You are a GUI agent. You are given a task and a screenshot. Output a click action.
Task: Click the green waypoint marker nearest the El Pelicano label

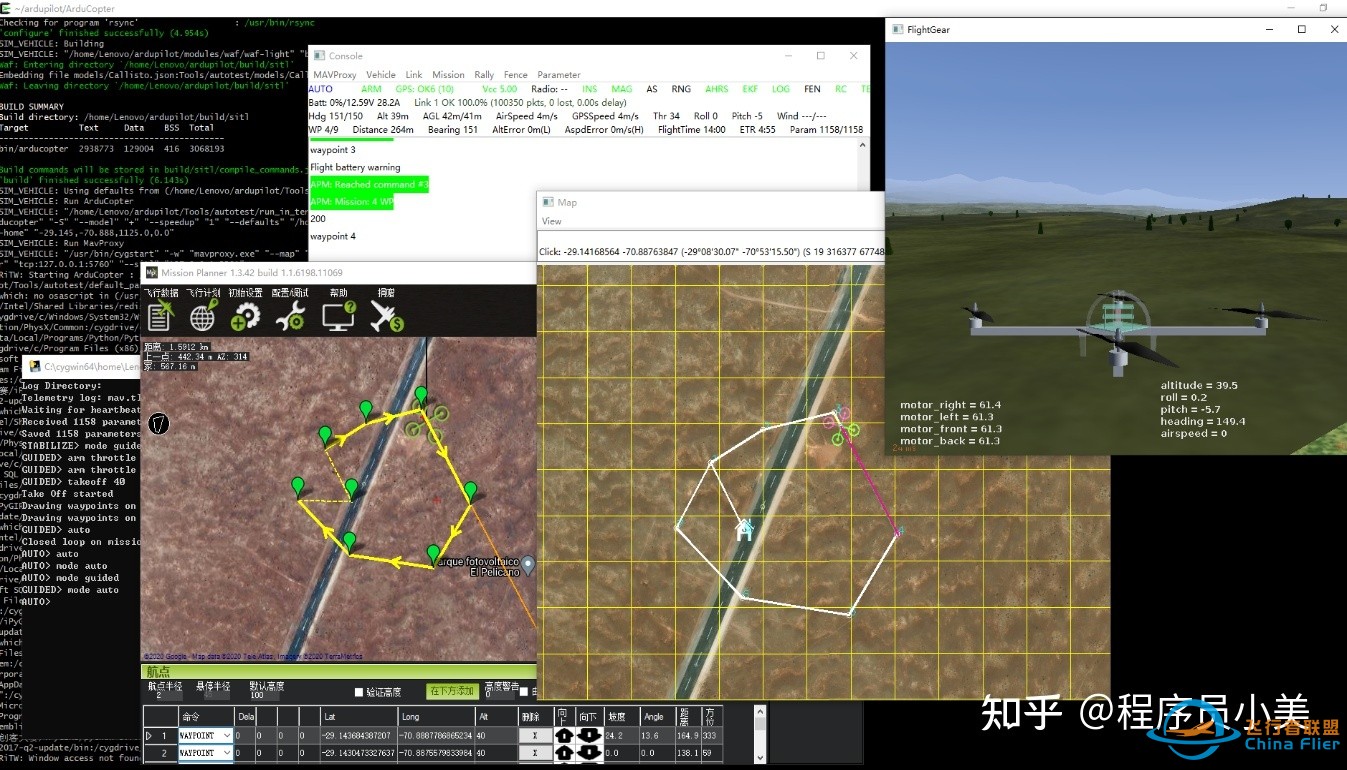click(x=433, y=554)
